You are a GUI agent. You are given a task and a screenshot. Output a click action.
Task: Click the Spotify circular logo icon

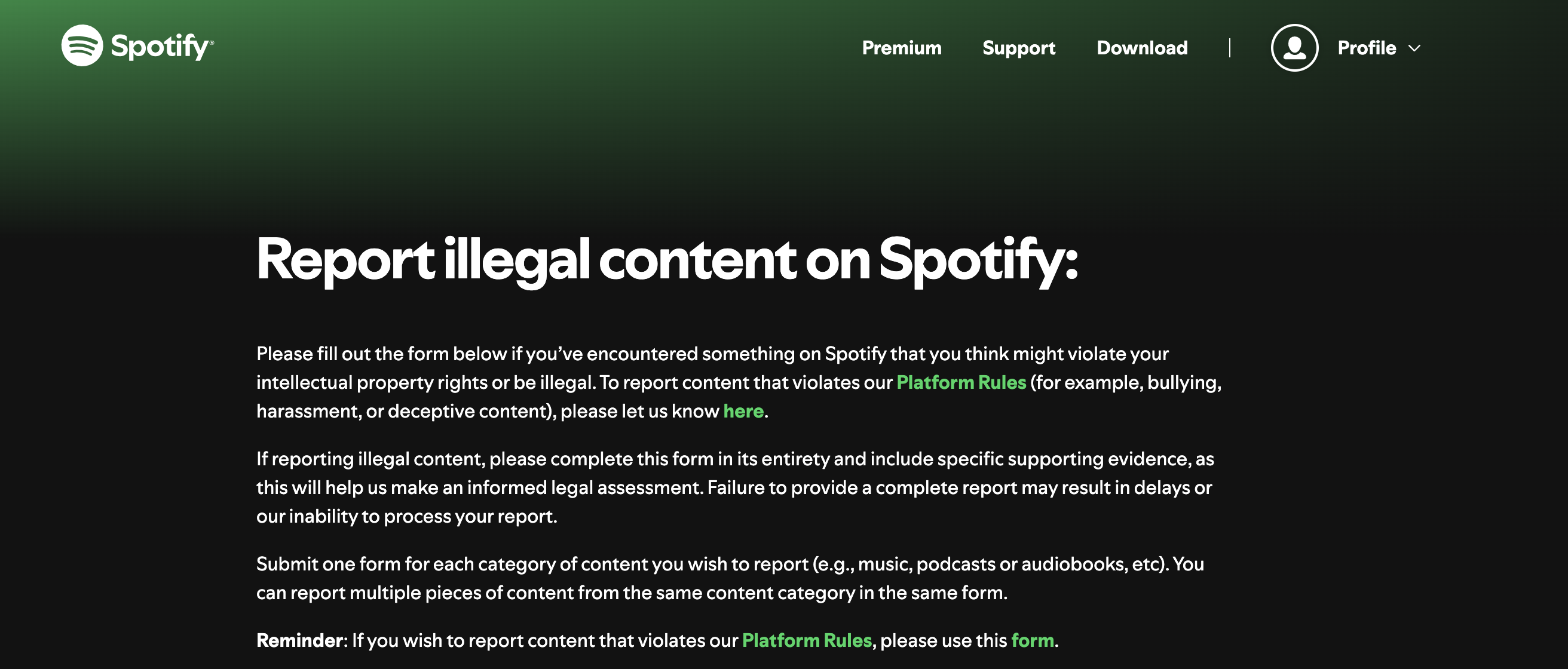(x=82, y=45)
